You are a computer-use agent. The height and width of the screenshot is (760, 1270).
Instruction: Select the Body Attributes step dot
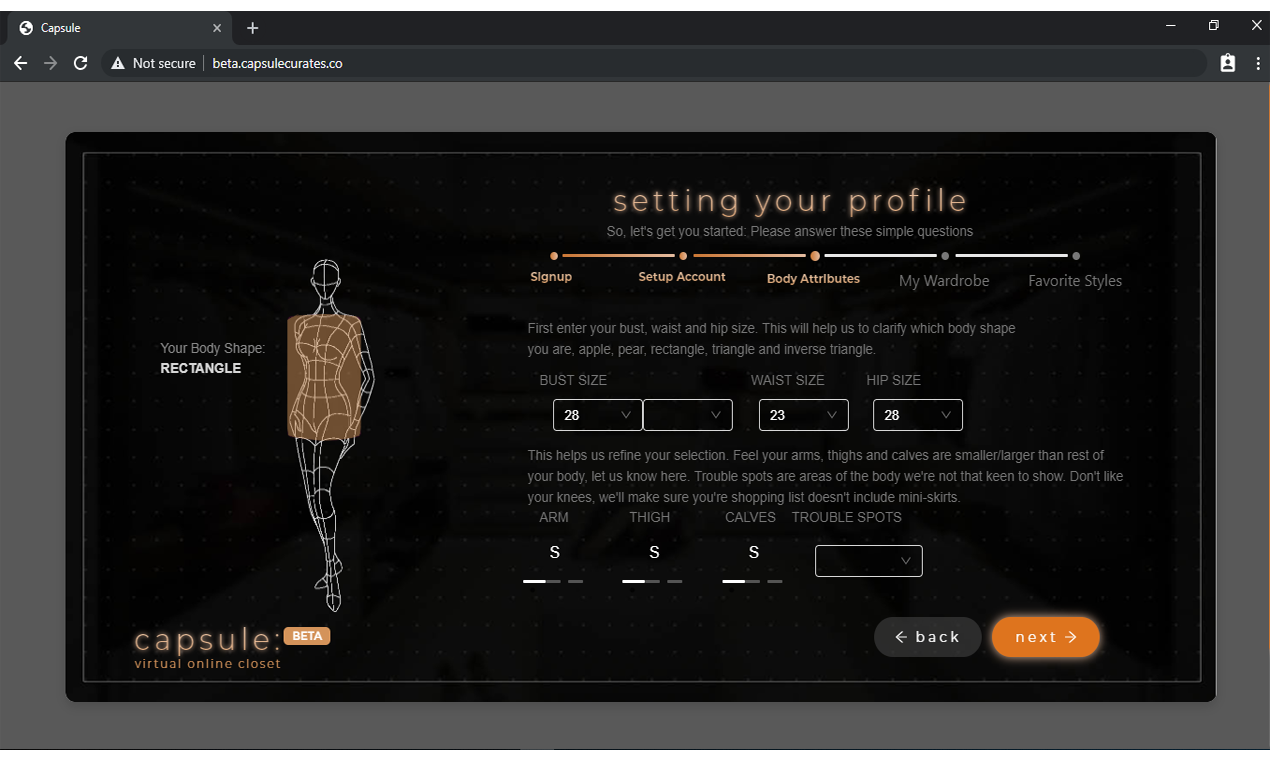pyautogui.click(x=815, y=256)
